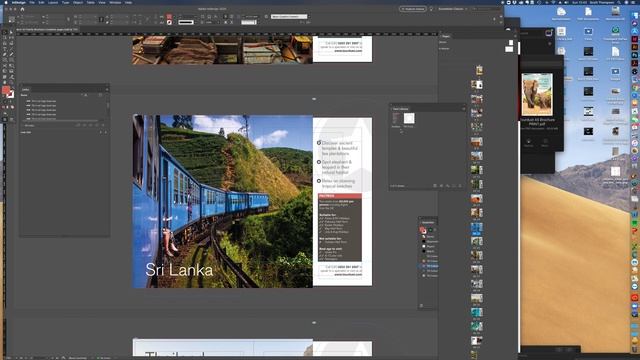This screenshot has width=640, height=360.
Task: Select the Scissors tool in the toolbox
Action: click(5, 65)
